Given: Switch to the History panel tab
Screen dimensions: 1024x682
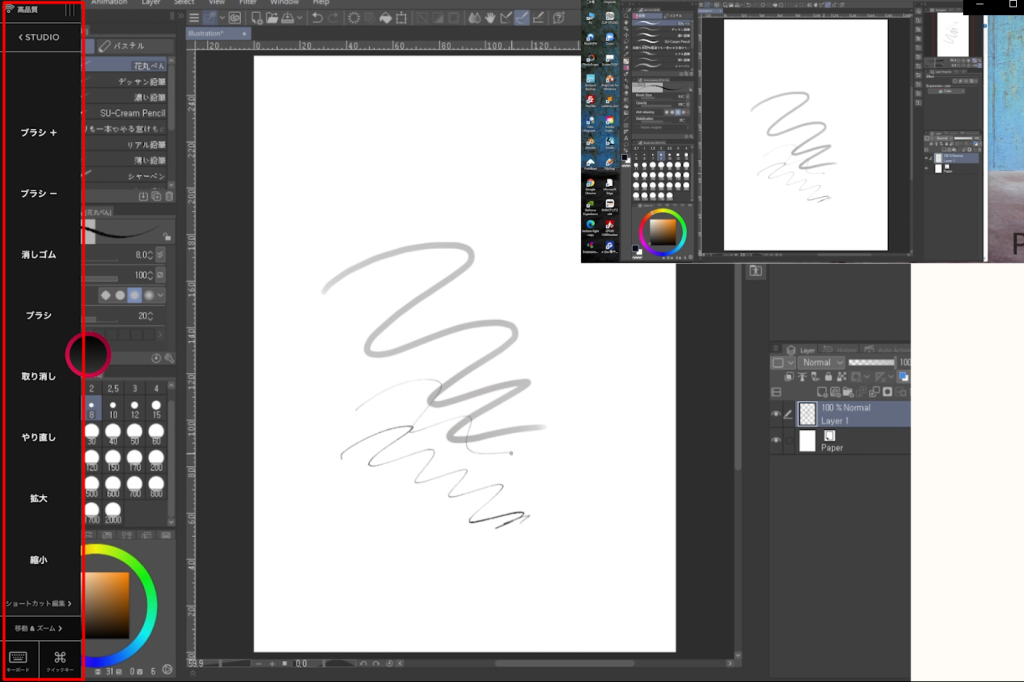Looking at the screenshot, I should point(839,349).
